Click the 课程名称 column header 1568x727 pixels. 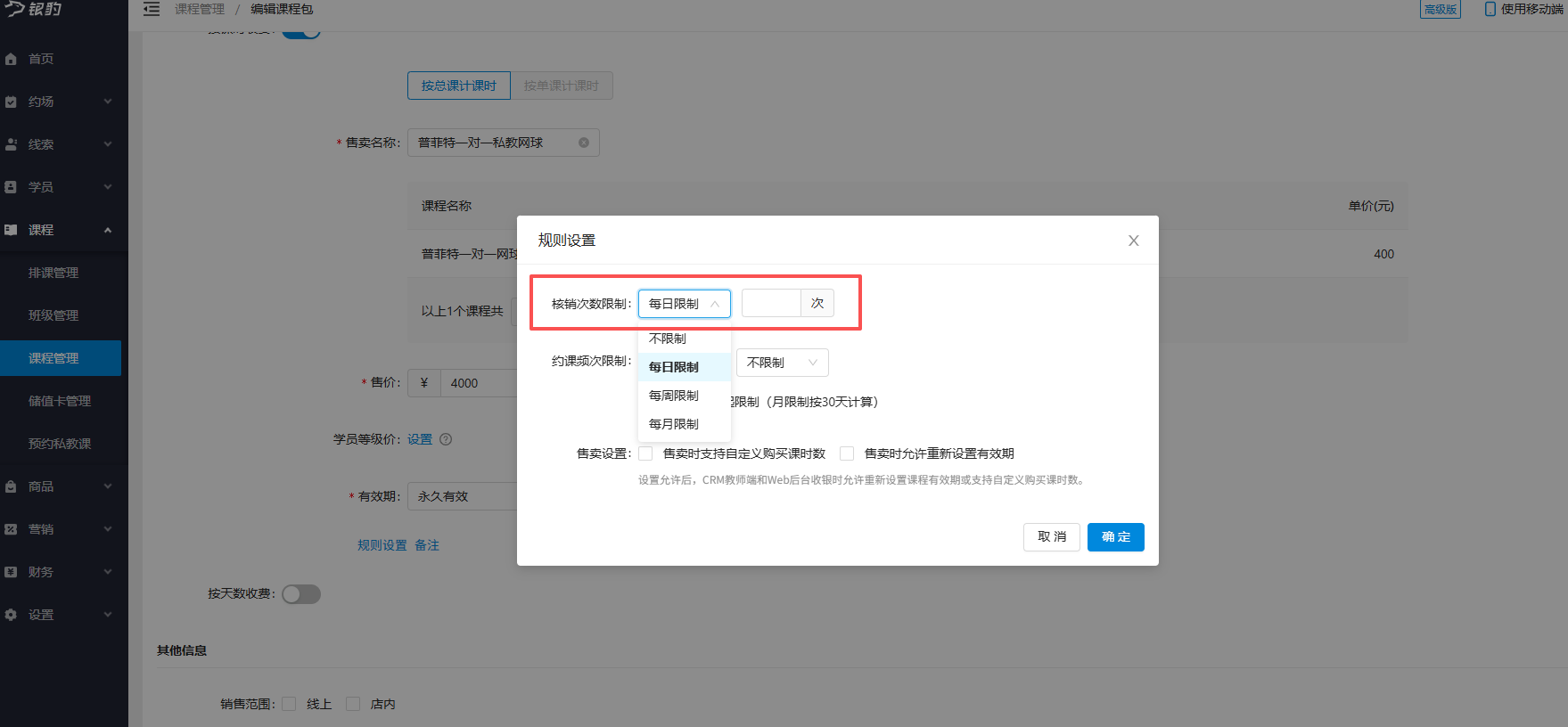click(447, 206)
